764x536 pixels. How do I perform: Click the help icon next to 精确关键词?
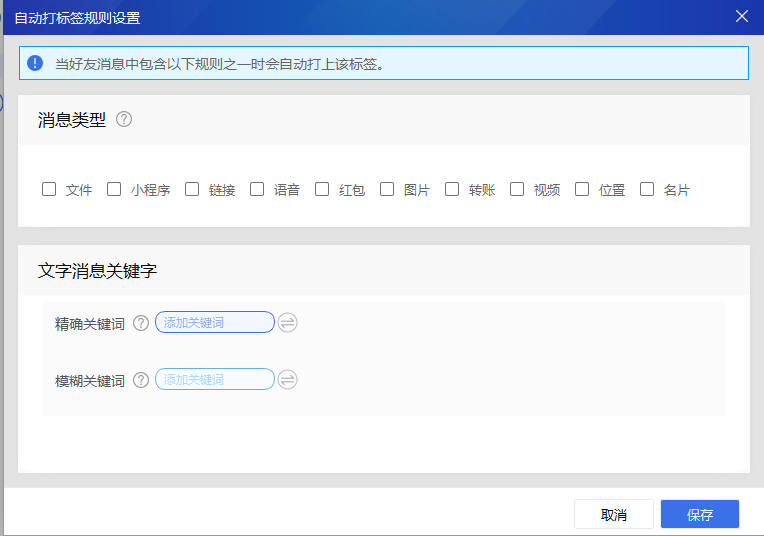coord(141,323)
